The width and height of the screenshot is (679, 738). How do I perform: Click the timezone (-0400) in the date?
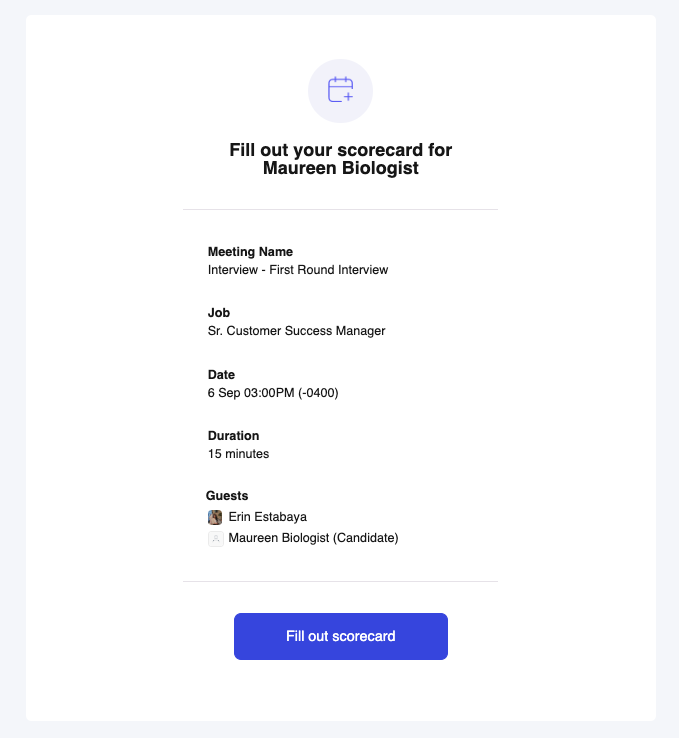click(x=317, y=393)
